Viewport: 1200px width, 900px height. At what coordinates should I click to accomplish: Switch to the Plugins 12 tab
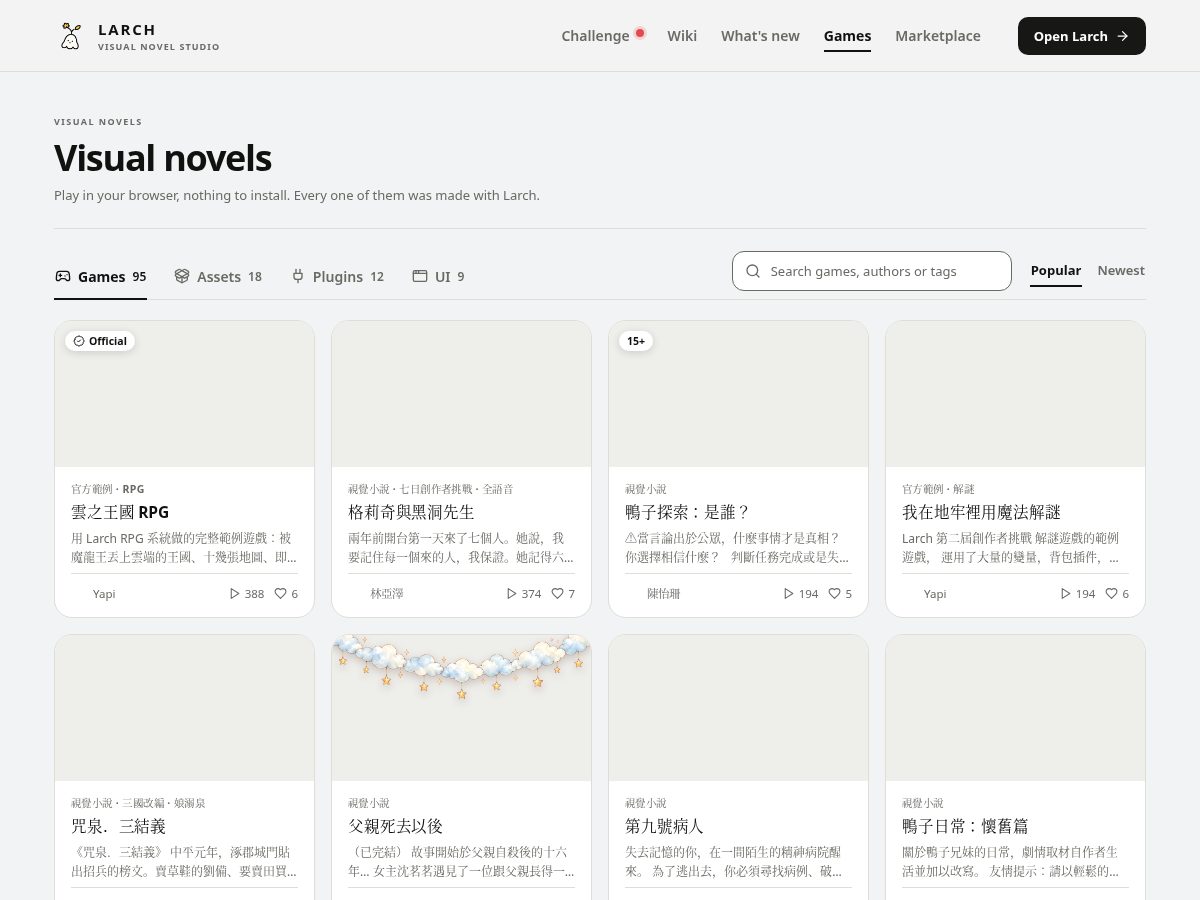point(337,277)
